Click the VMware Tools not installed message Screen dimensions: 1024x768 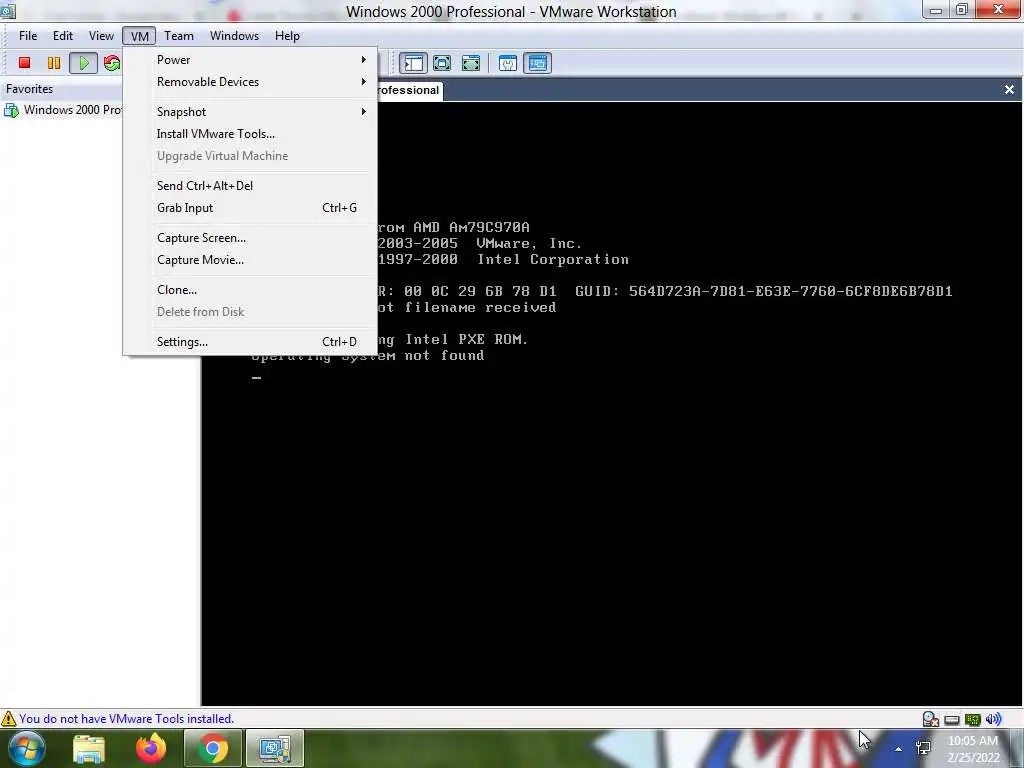point(126,719)
